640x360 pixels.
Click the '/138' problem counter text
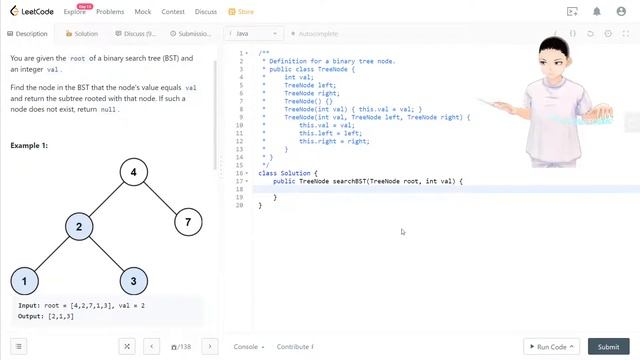point(184,347)
